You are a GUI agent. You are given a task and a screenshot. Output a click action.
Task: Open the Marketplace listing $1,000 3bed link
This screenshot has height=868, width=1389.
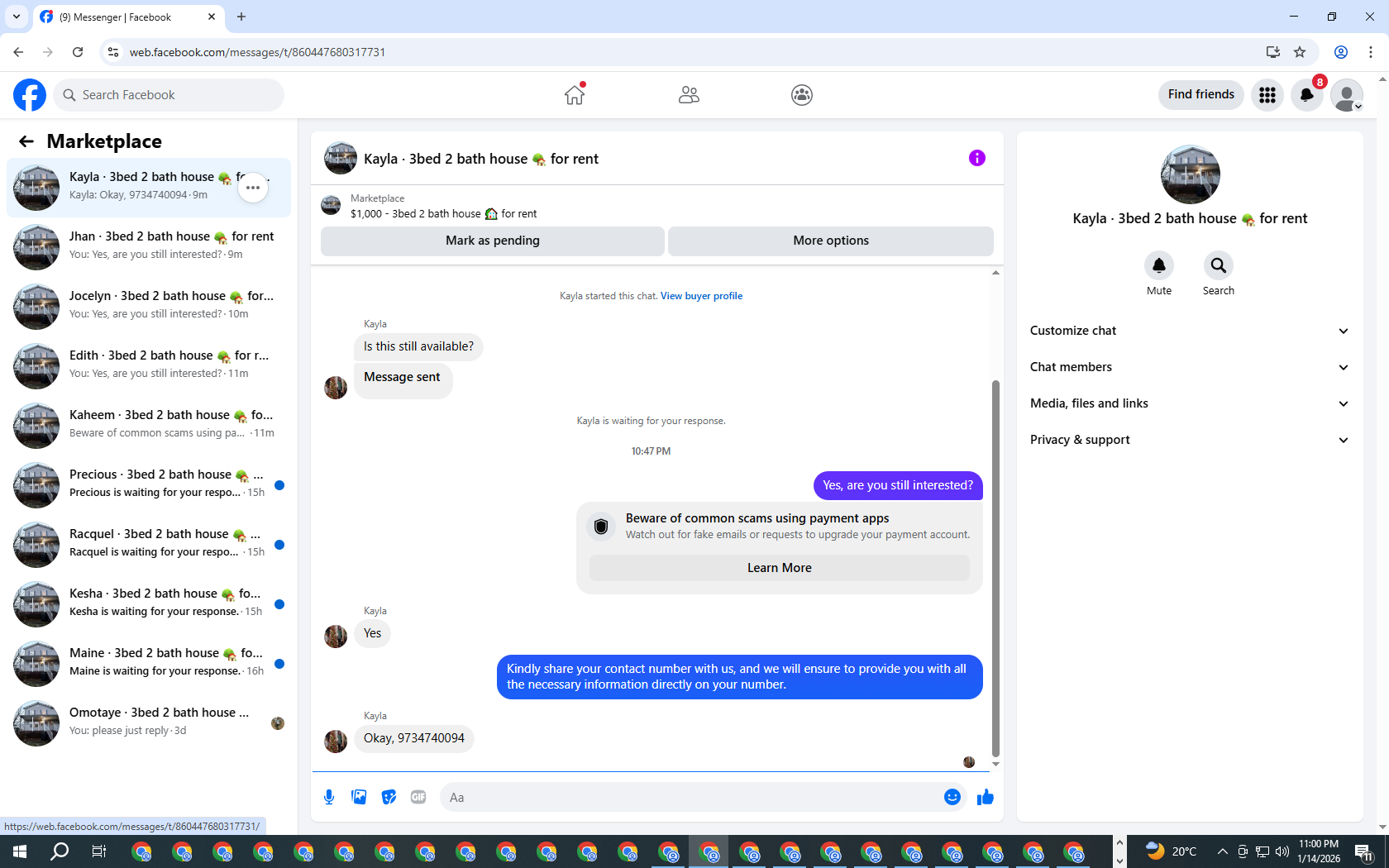click(443, 213)
